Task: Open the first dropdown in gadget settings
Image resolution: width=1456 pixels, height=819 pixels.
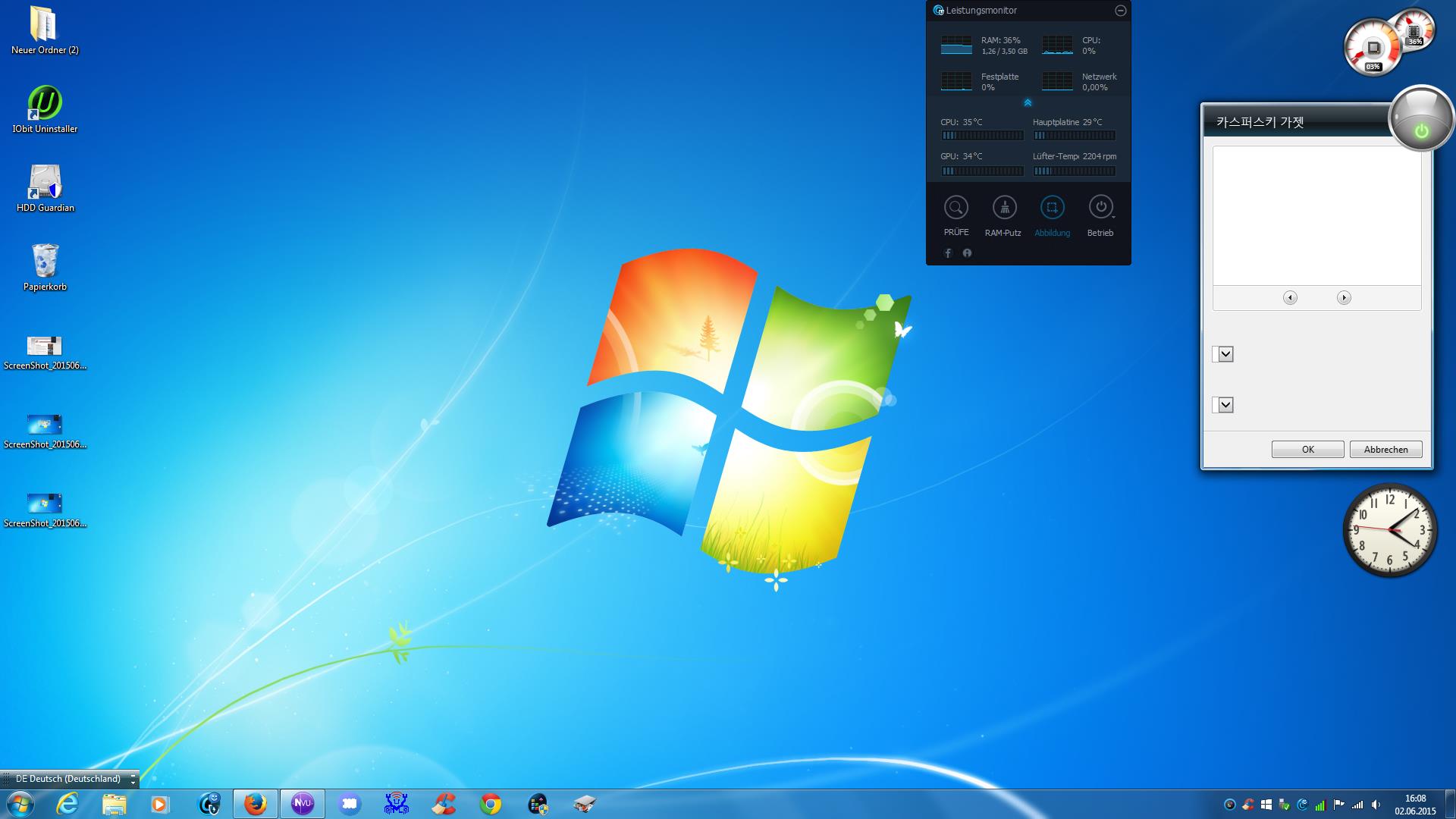Action: coord(1225,354)
